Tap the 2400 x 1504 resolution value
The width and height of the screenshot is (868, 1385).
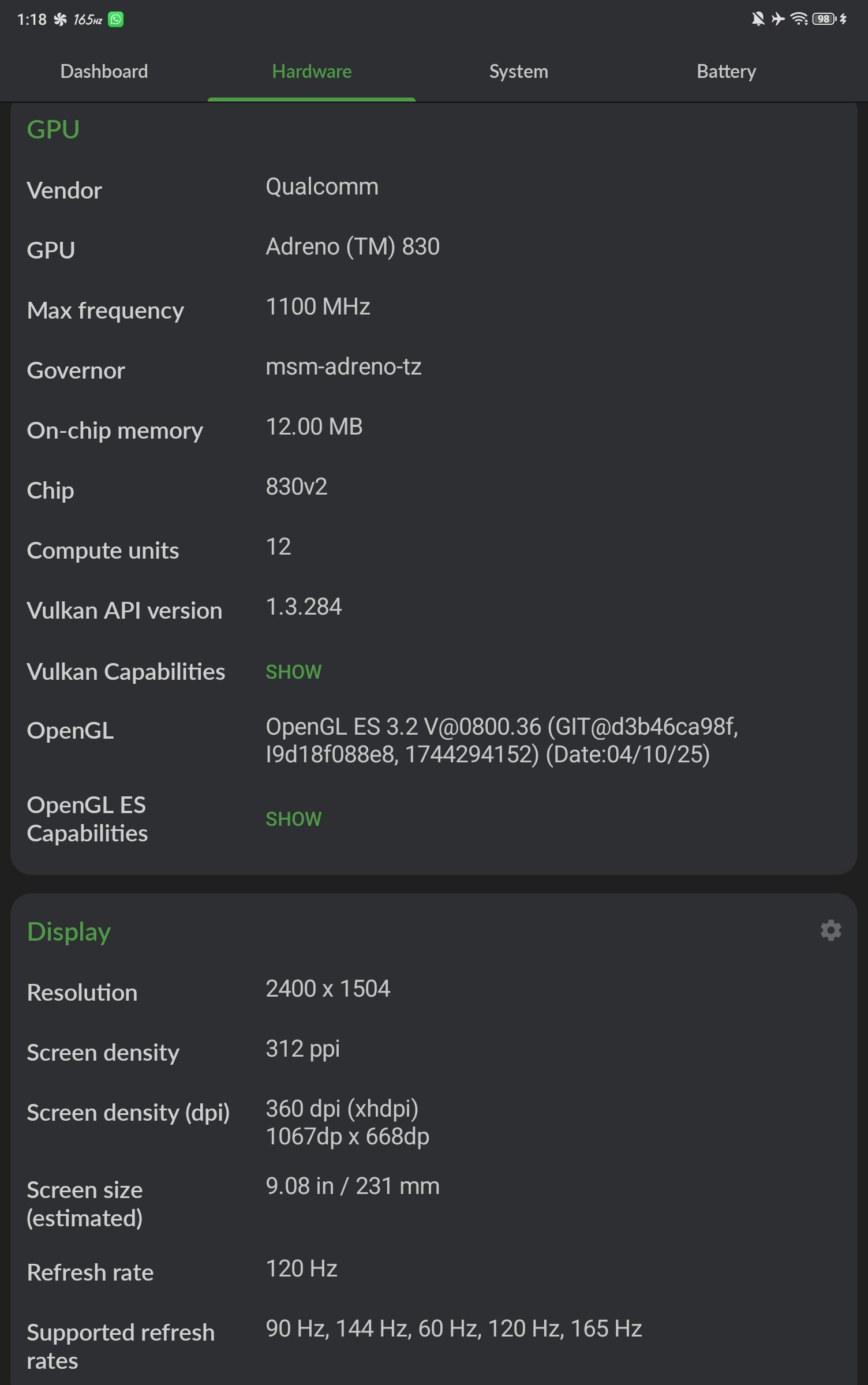[x=328, y=989]
